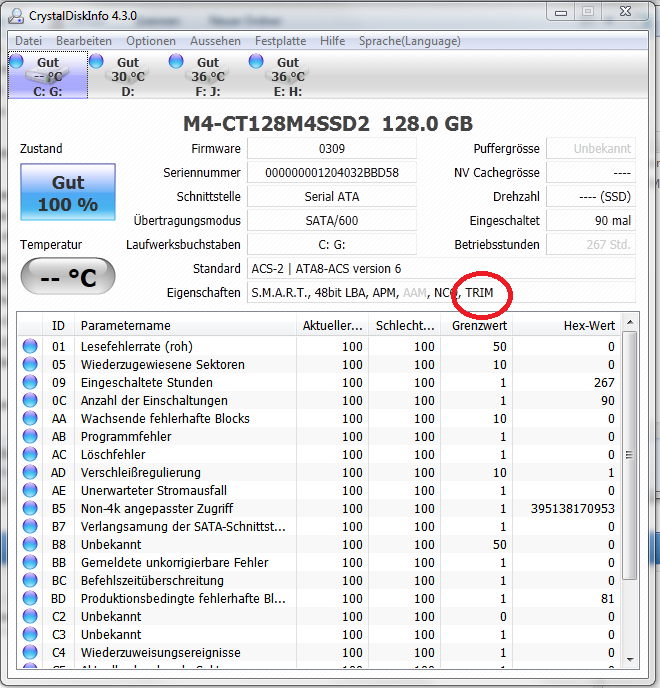The image size is (660, 688).
Task: Click the -- °C temperature button
Action: tap(68, 276)
